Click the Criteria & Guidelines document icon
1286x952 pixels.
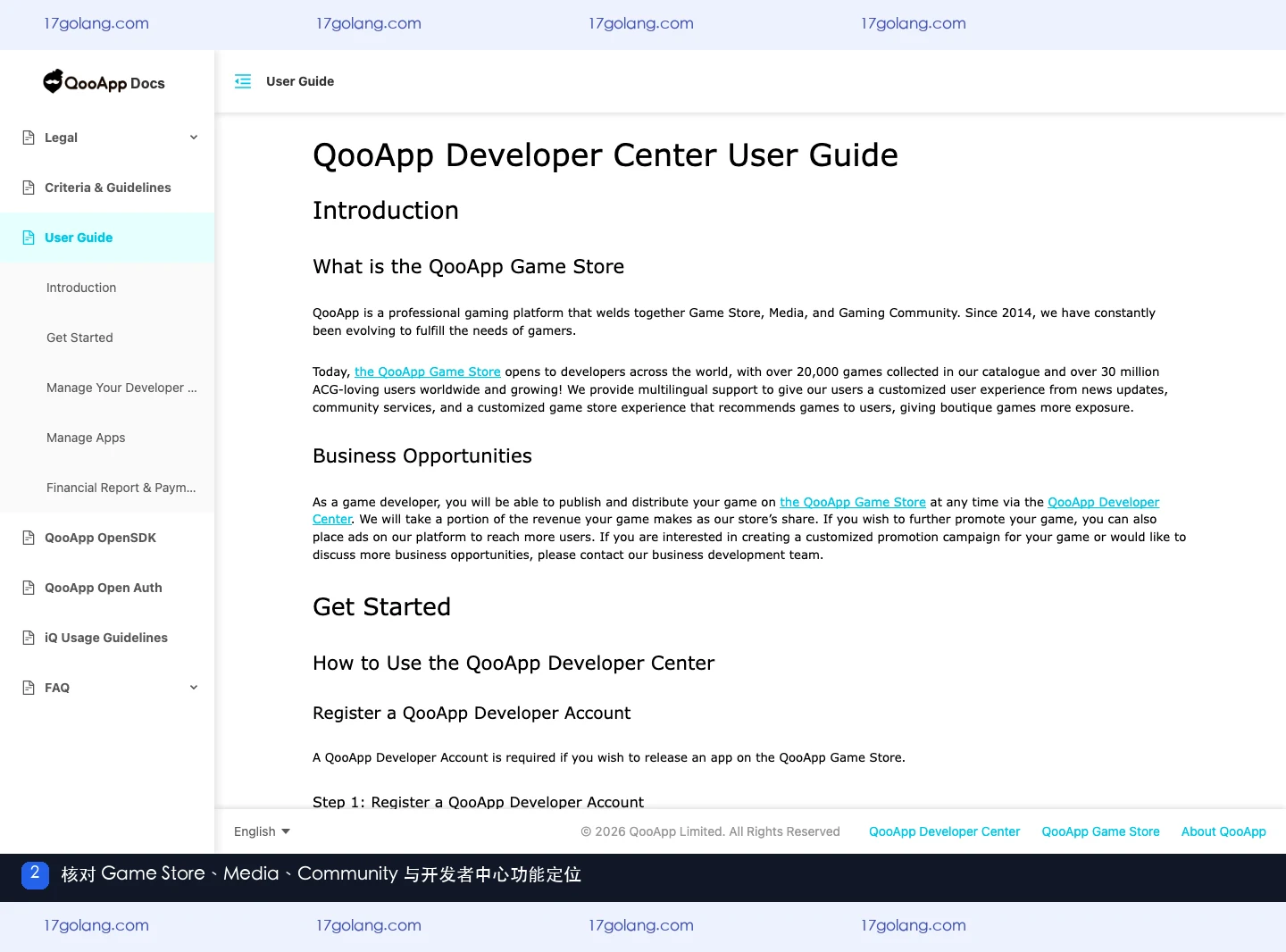(29, 188)
